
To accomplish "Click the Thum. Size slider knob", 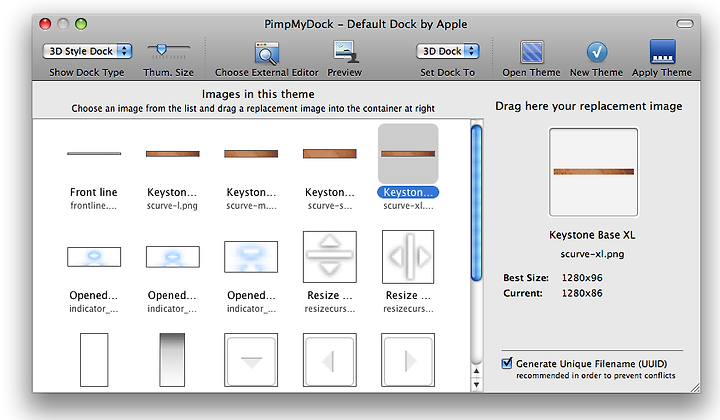I will pos(161,49).
